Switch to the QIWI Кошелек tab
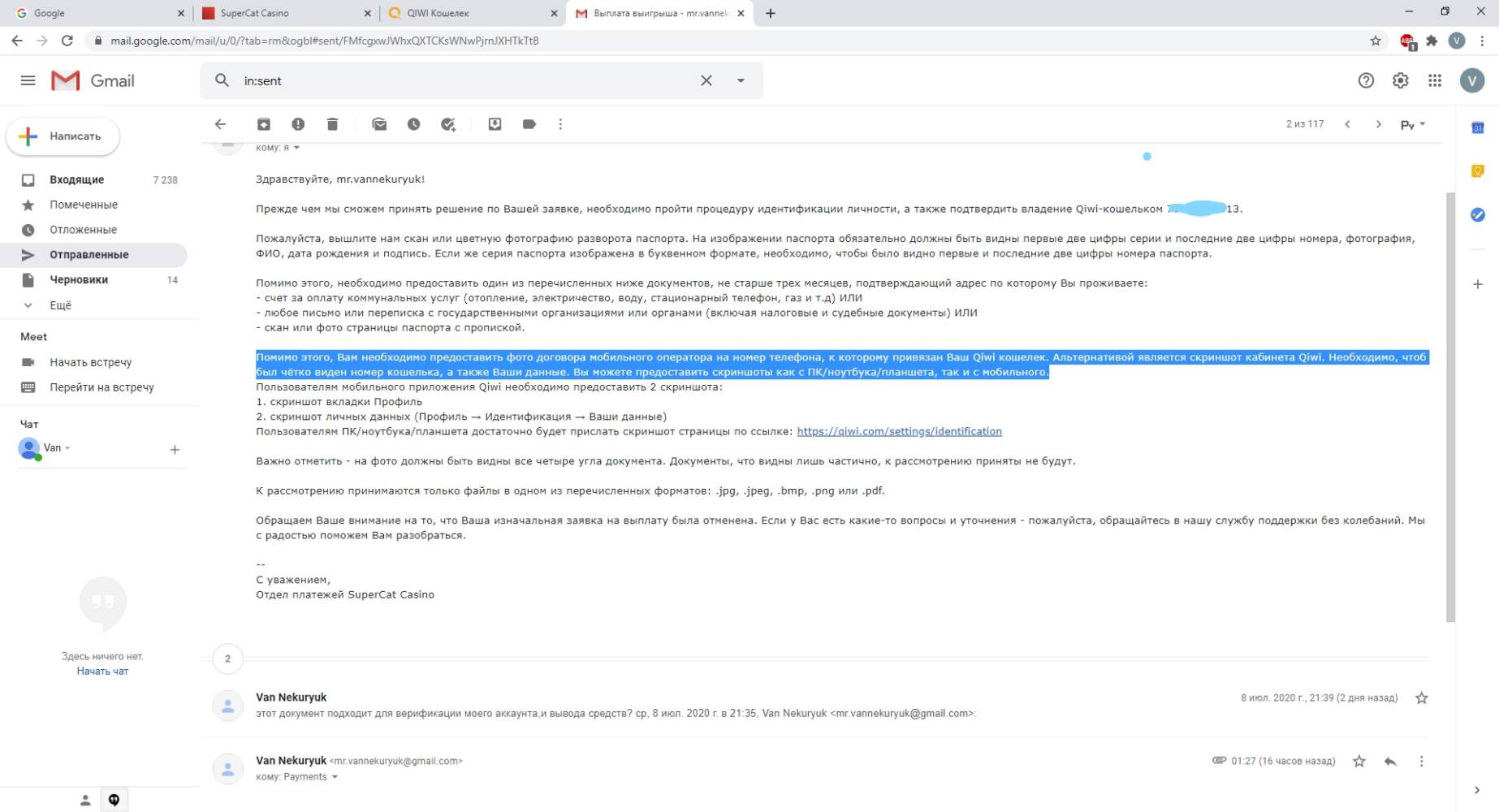The height and width of the screenshot is (812, 1499). click(473, 13)
